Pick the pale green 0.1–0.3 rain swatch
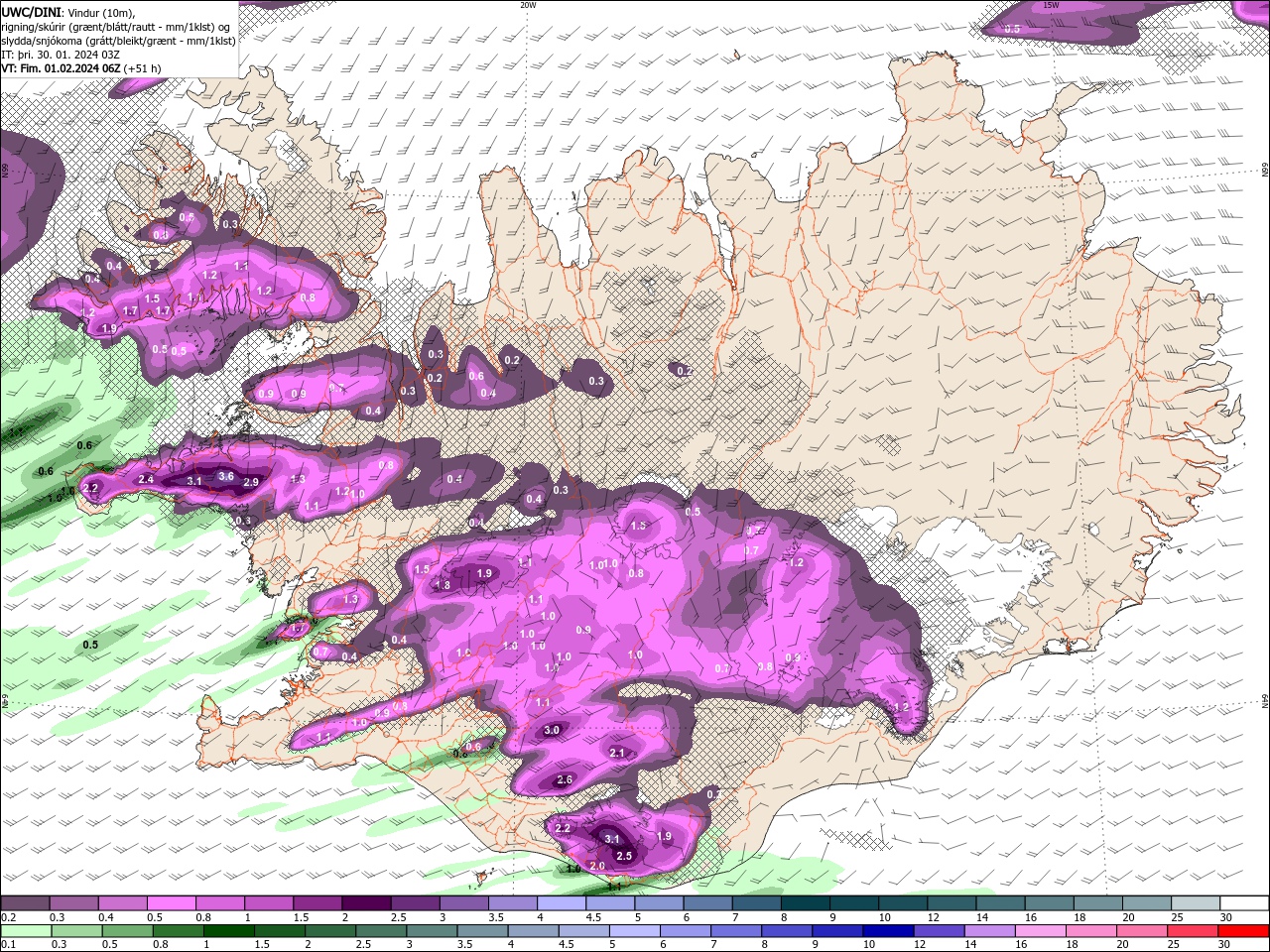The image size is (1270, 952). 26,931
